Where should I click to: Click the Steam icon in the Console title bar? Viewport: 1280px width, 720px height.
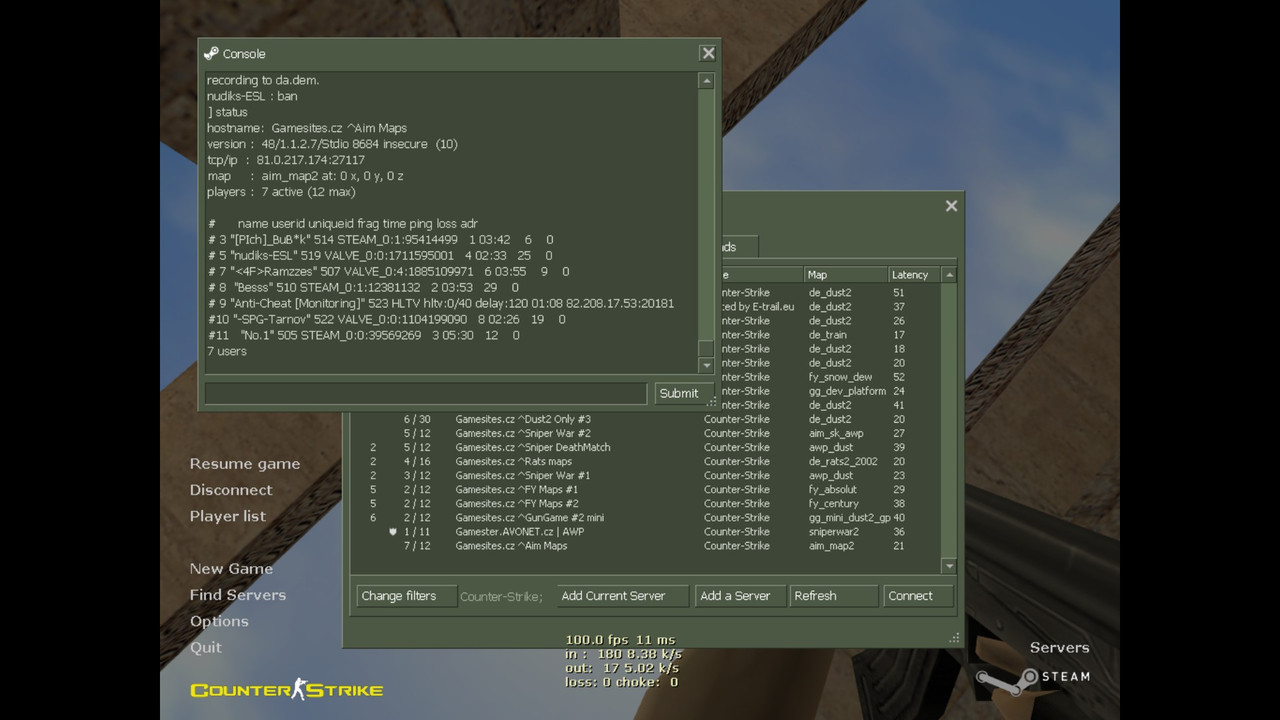click(x=211, y=53)
